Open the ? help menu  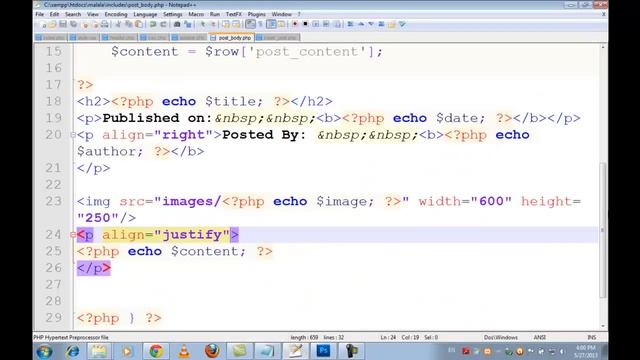coord(299,14)
